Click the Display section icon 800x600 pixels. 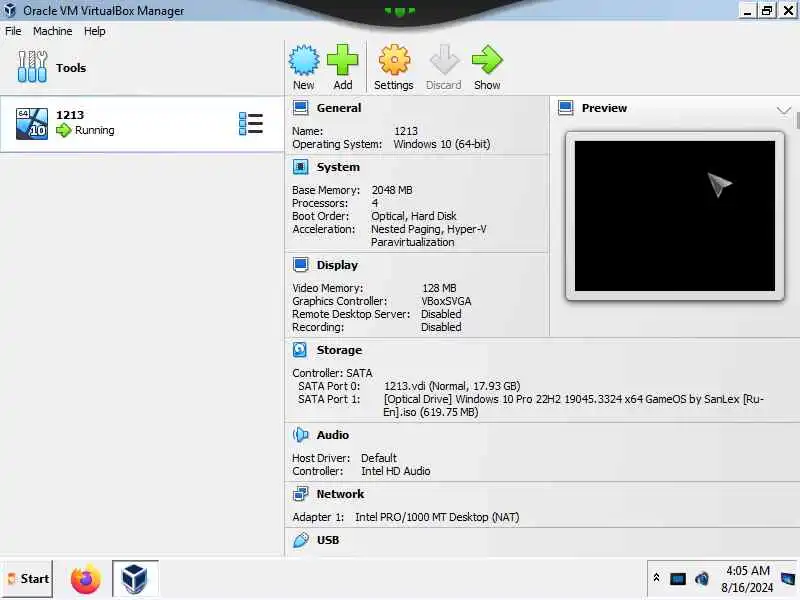coord(301,265)
